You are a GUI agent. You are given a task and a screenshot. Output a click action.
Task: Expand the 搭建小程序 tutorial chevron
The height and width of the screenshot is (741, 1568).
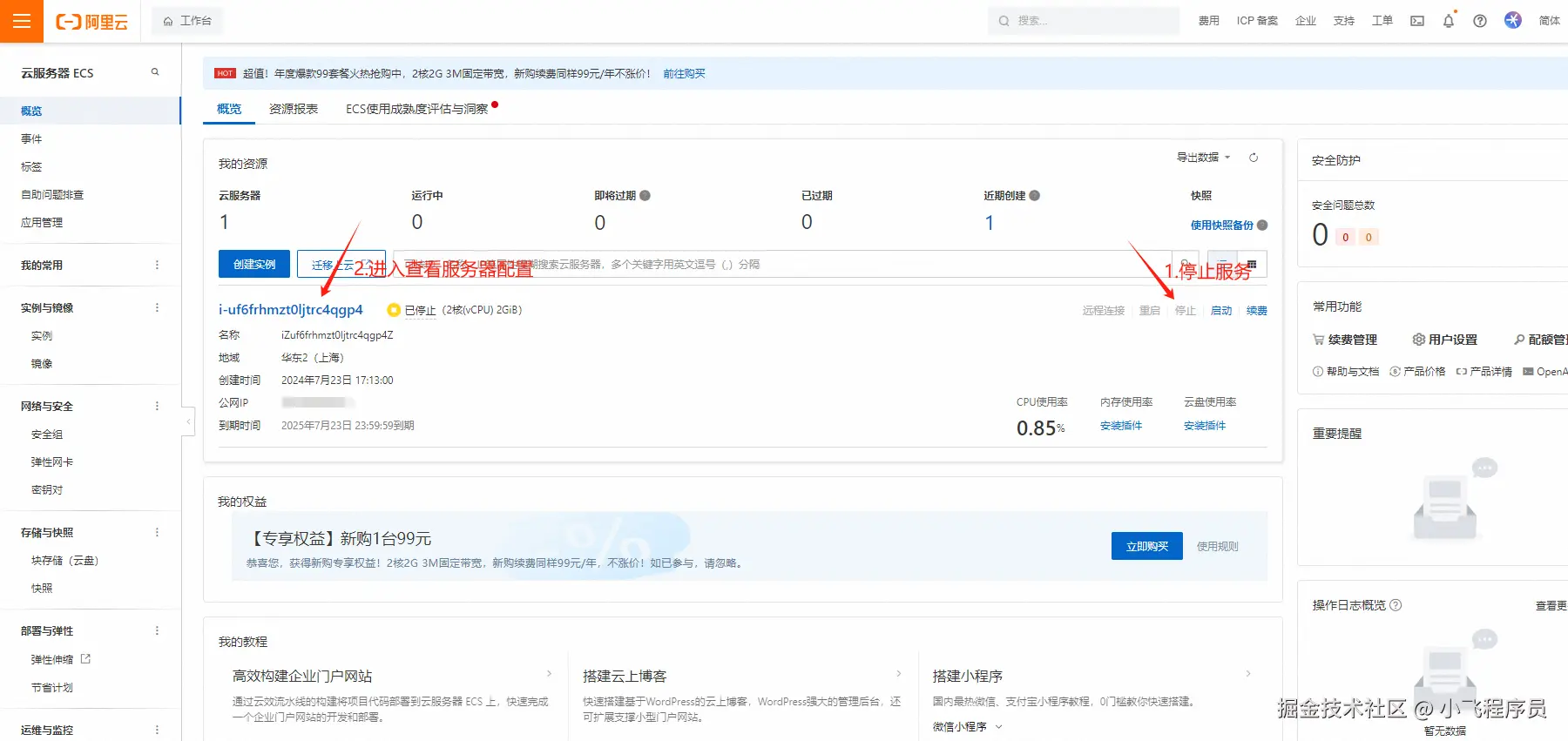point(1248,674)
